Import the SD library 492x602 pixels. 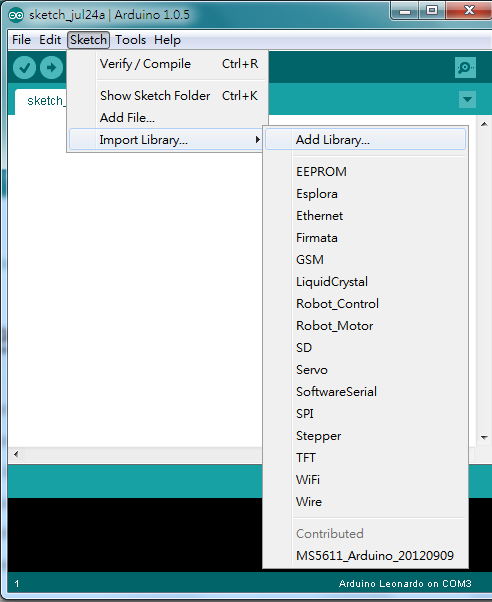tap(365, 348)
